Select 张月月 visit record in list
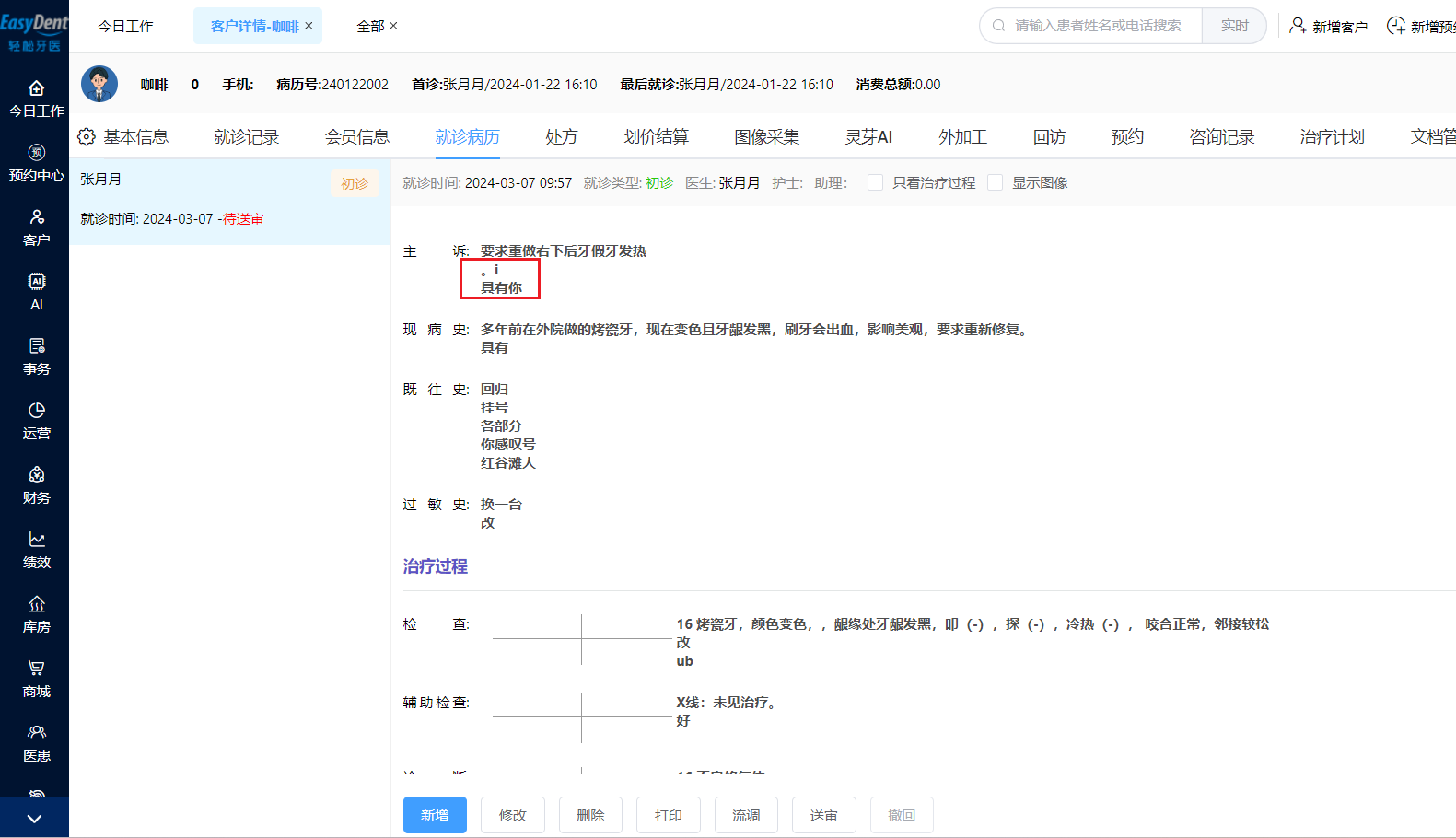The image size is (1456, 838). (230, 202)
